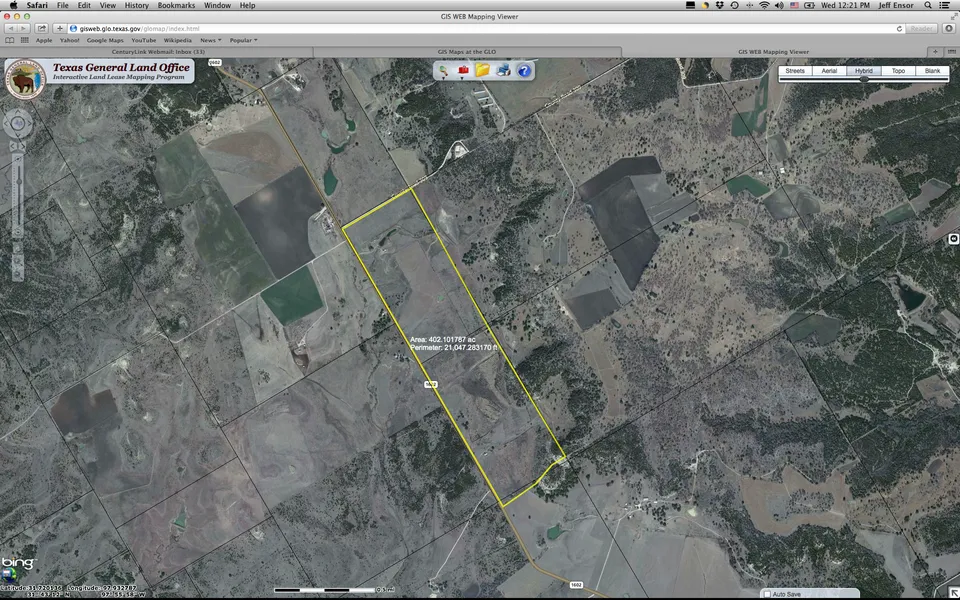
Task: Switch basemap to Aerial view
Action: 829,71
